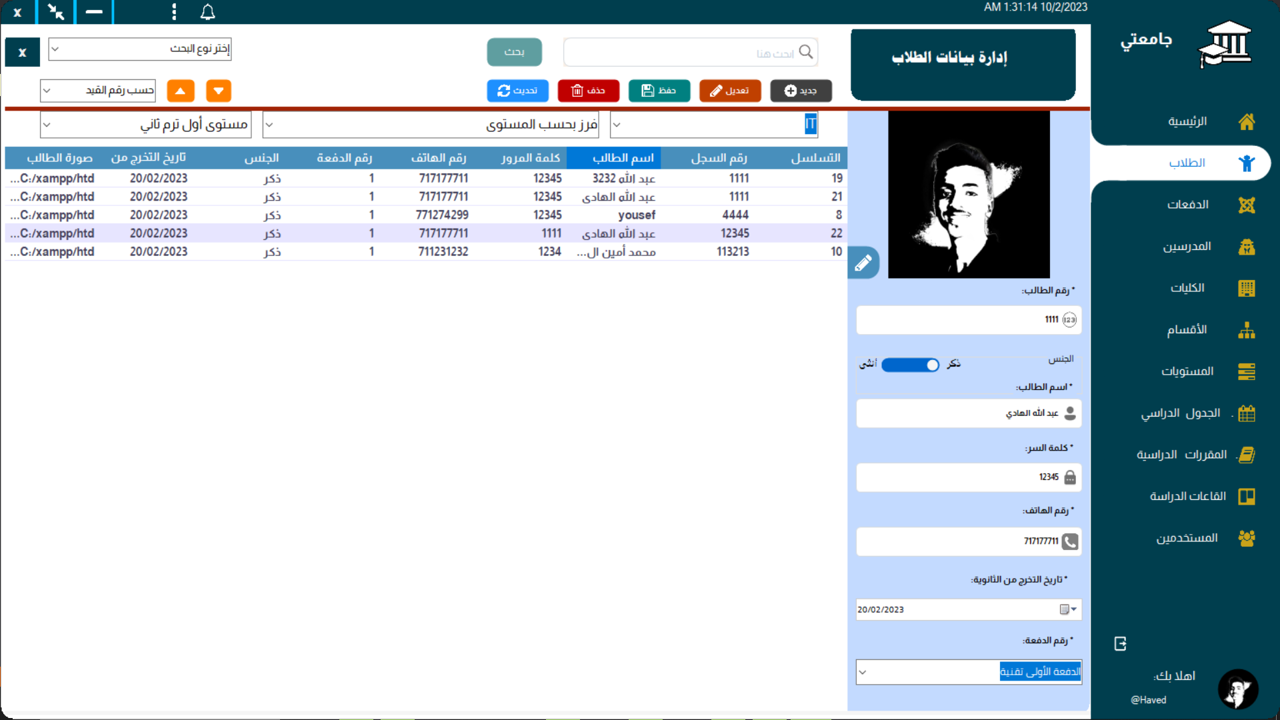Open the batch number dropdown
Image resolution: width=1280 pixels, height=720 pixels.
click(x=968, y=672)
